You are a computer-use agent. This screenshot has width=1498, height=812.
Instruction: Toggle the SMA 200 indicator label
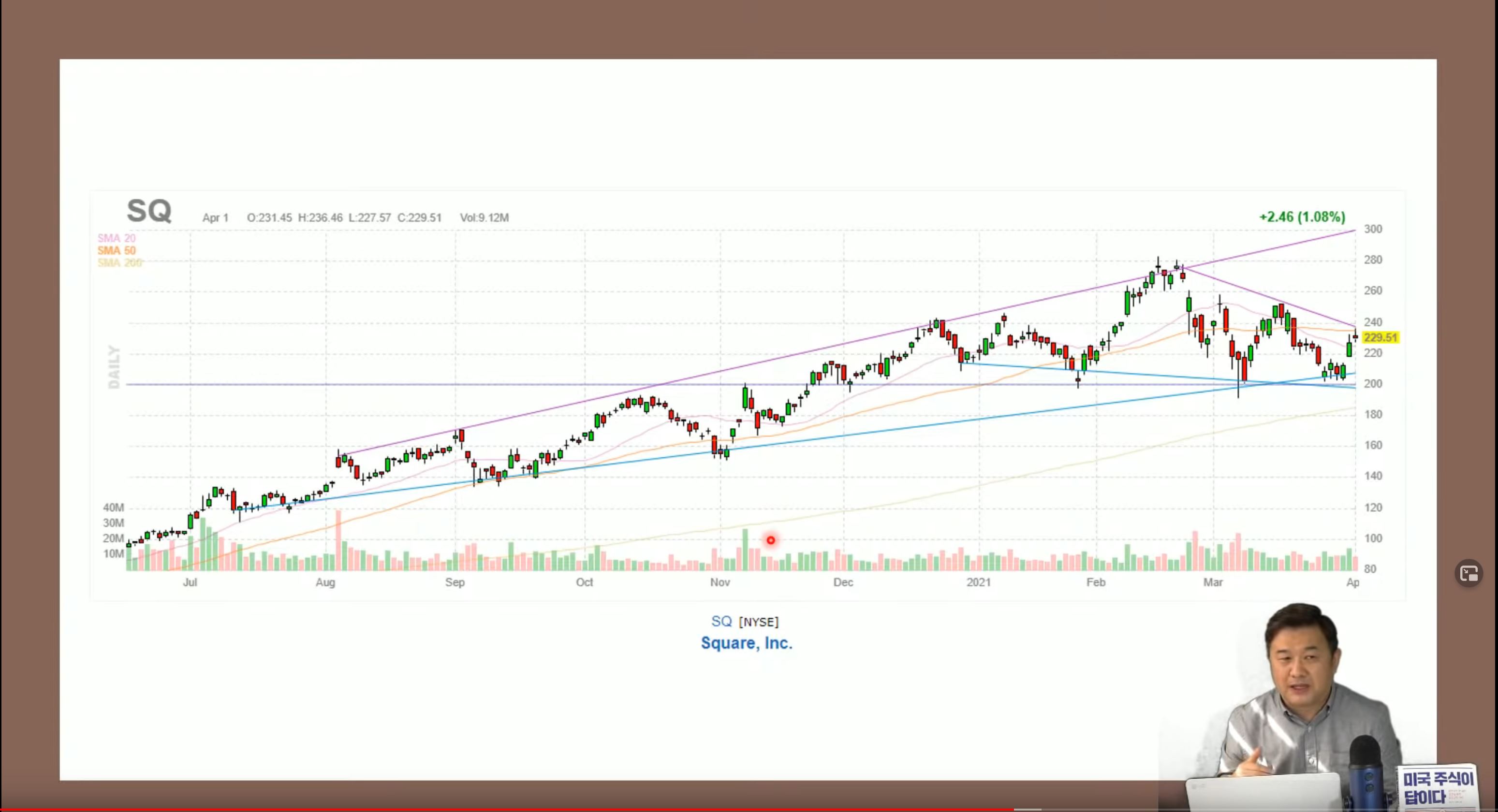(x=119, y=263)
